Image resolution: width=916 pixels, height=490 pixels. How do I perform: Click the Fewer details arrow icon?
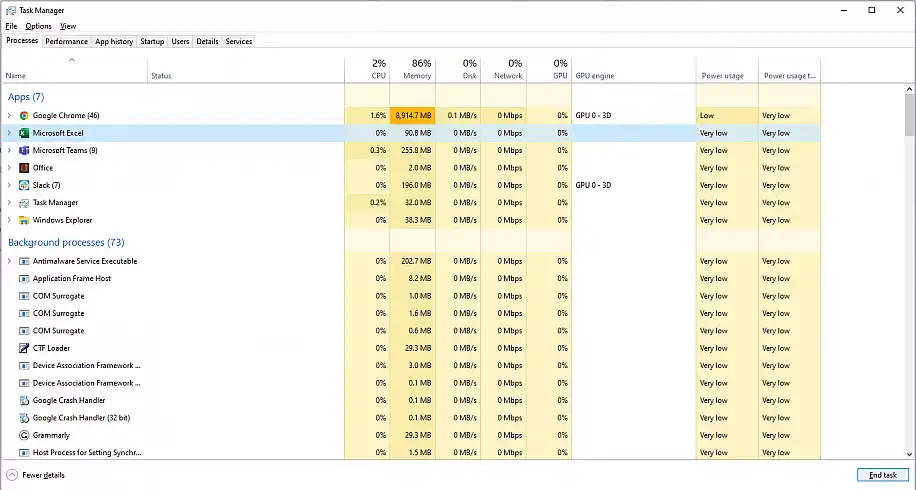12,475
